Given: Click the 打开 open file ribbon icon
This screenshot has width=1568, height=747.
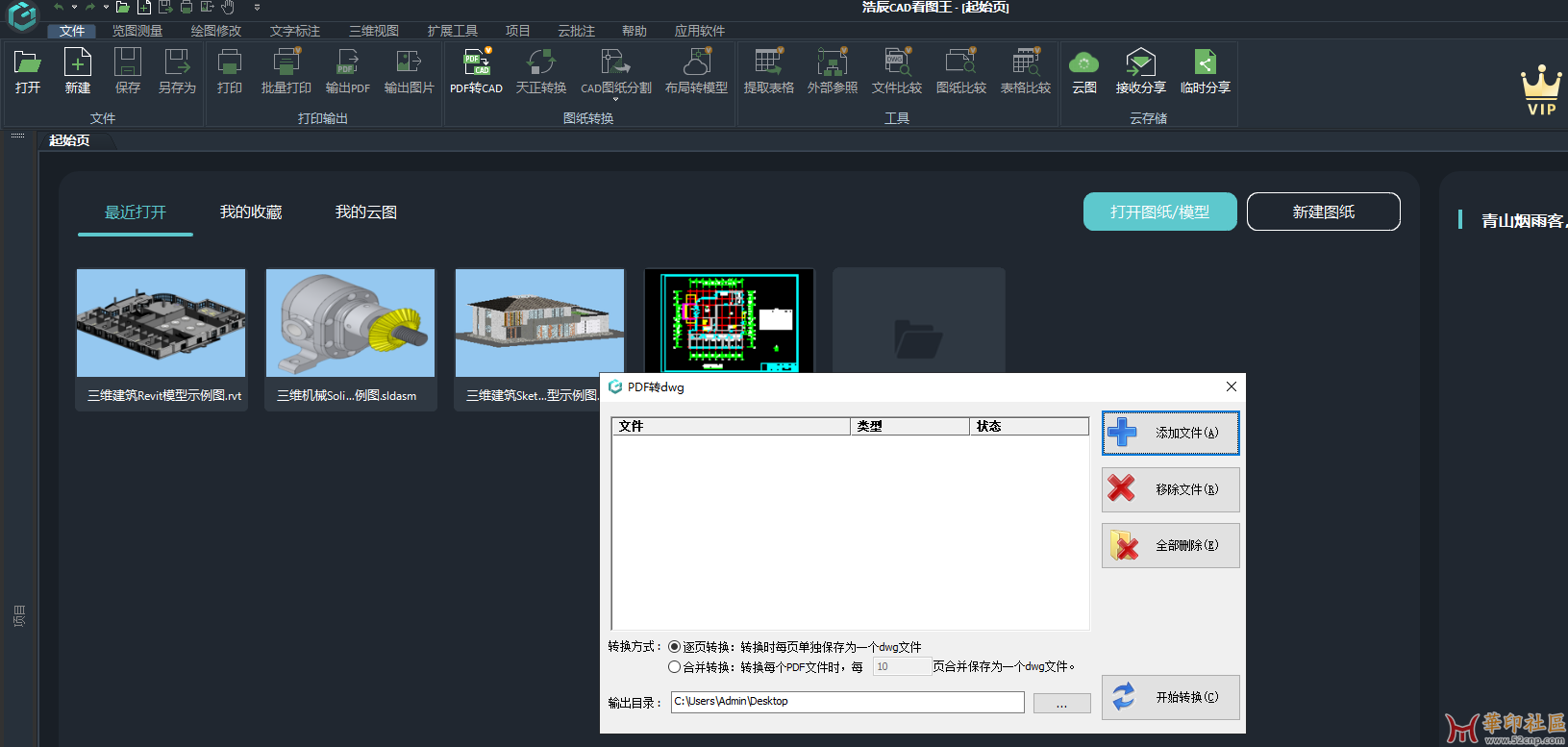Looking at the screenshot, I should pyautogui.click(x=28, y=72).
